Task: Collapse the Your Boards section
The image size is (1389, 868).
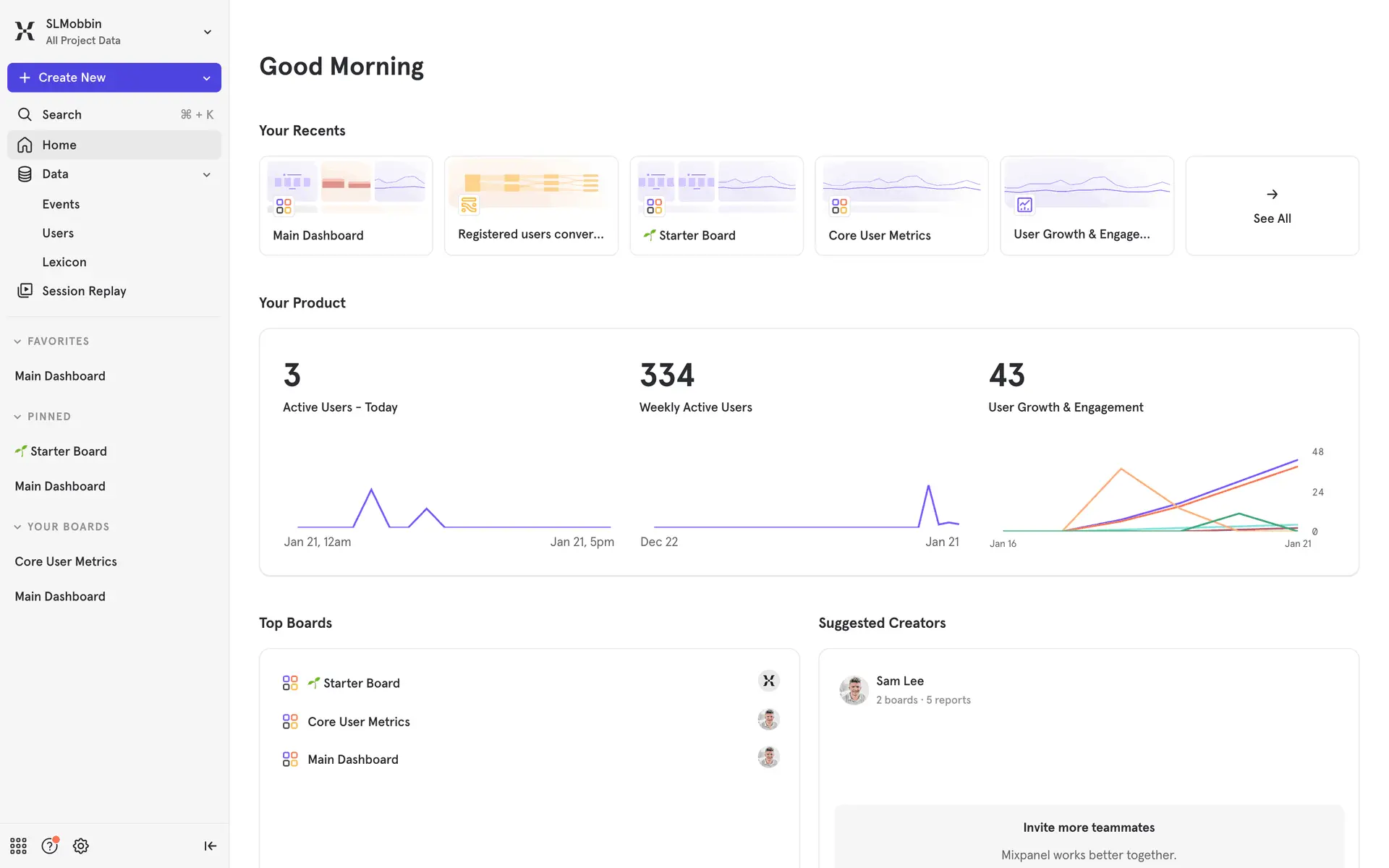Action: (17, 527)
